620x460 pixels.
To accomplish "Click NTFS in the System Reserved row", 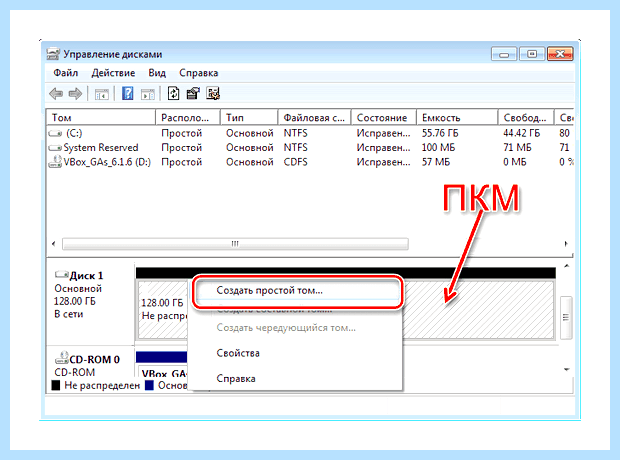I will click(295, 148).
